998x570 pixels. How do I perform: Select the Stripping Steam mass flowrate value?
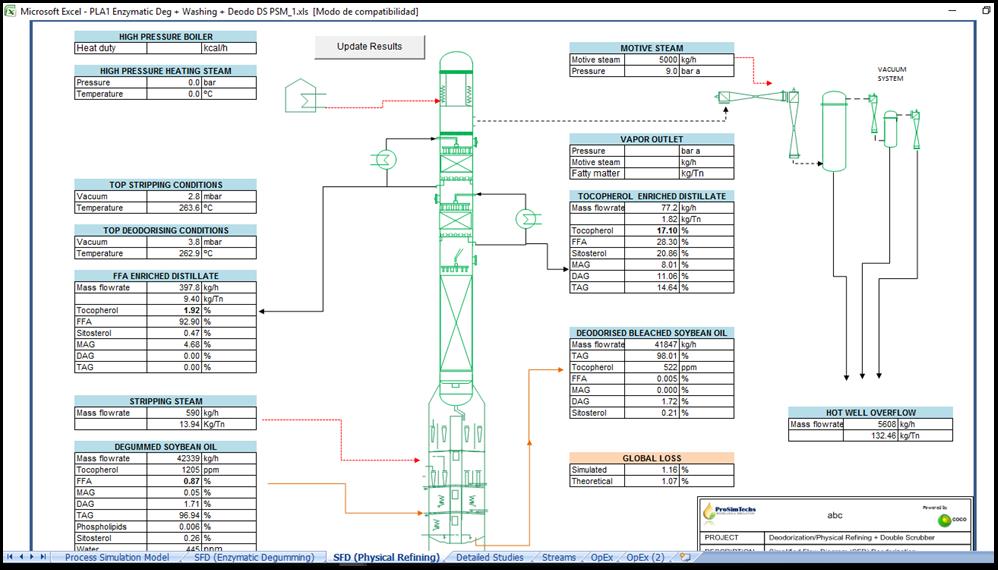tap(175, 413)
